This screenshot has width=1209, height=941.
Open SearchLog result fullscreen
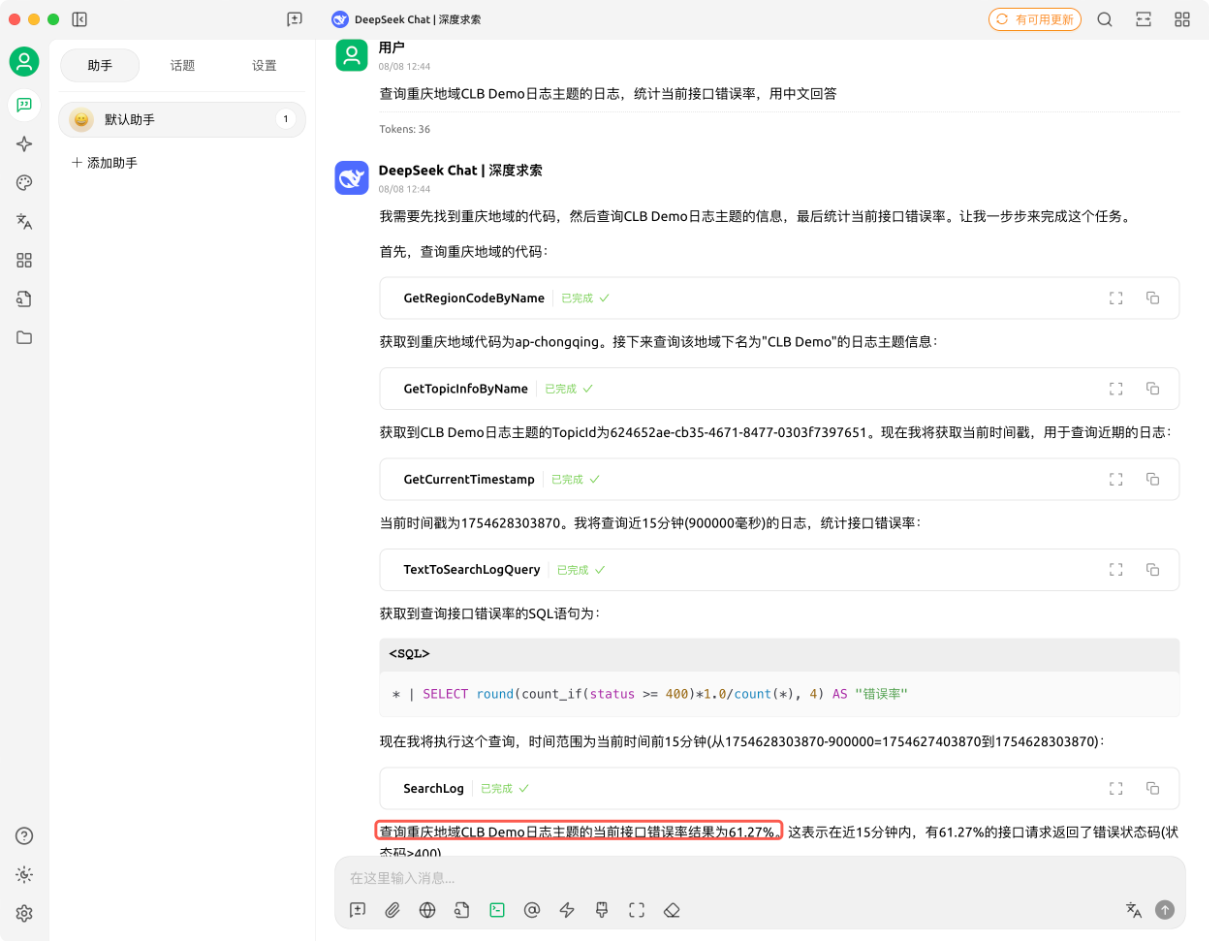1116,788
